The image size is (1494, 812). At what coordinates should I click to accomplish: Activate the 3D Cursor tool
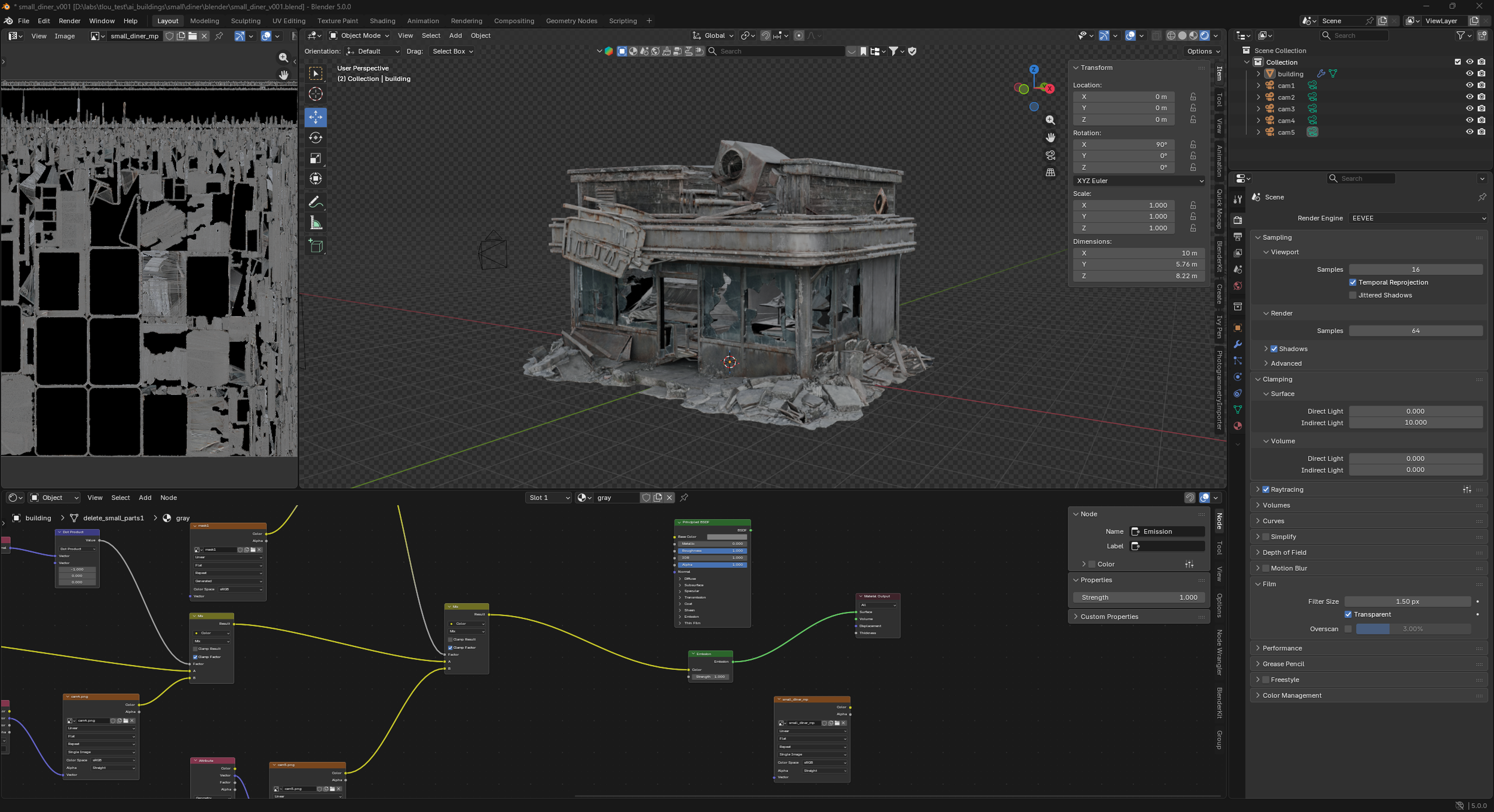(x=316, y=94)
